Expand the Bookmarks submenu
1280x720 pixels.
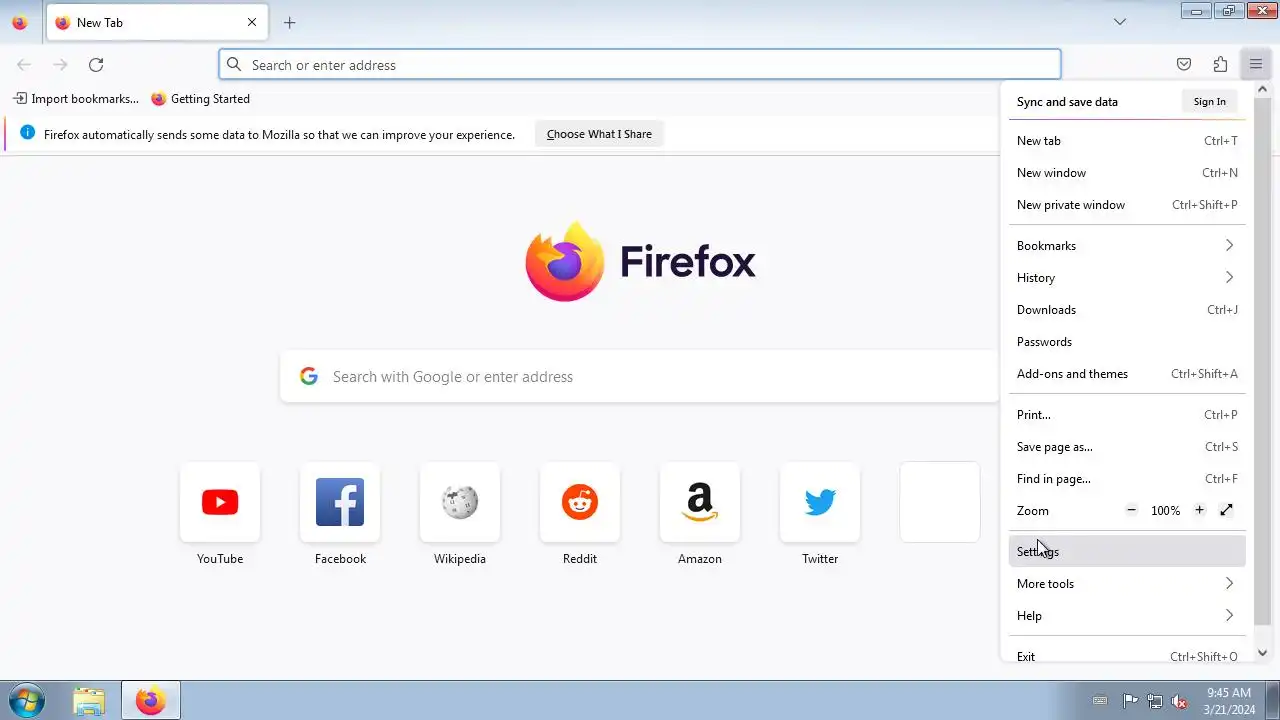click(1127, 246)
